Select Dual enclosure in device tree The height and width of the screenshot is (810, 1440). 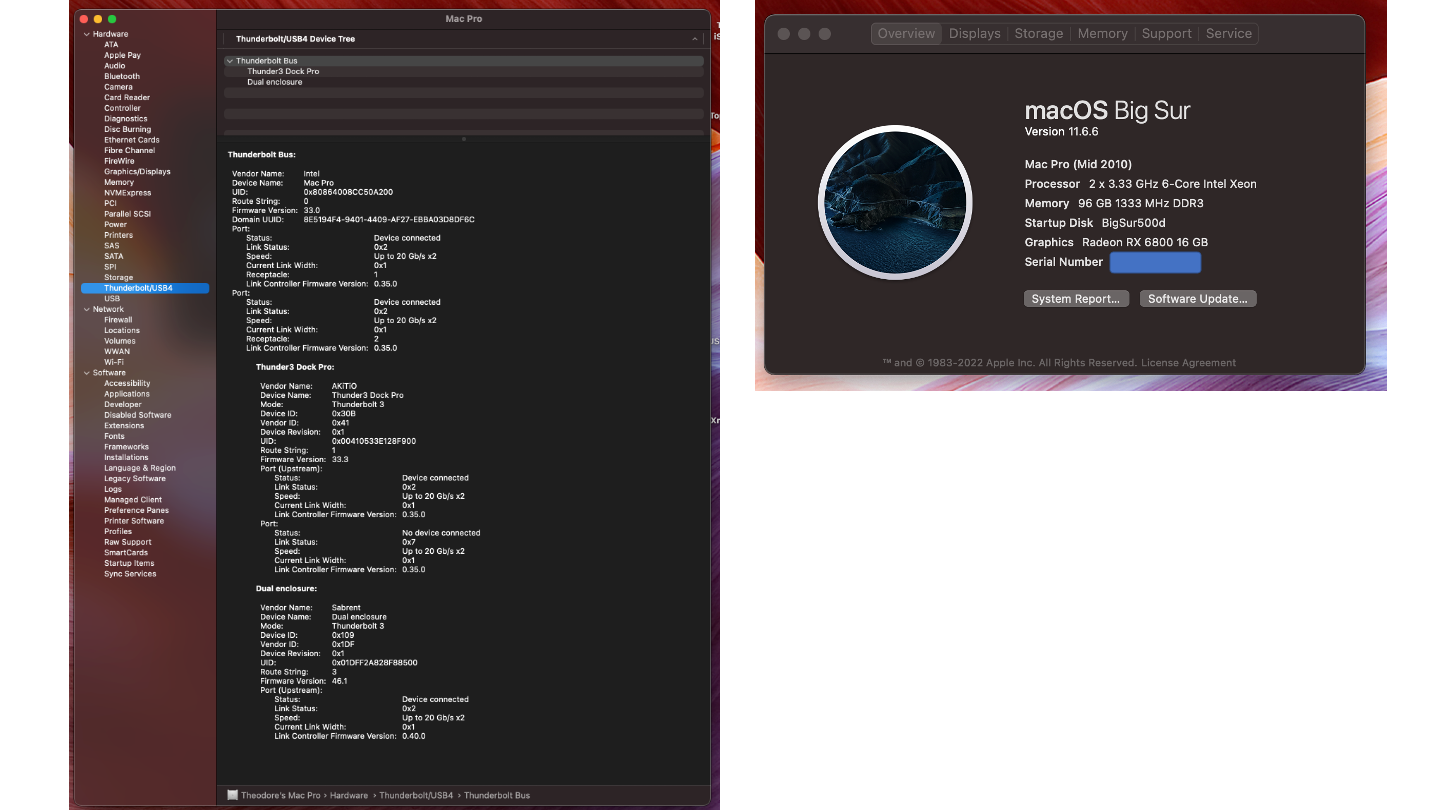(274, 82)
